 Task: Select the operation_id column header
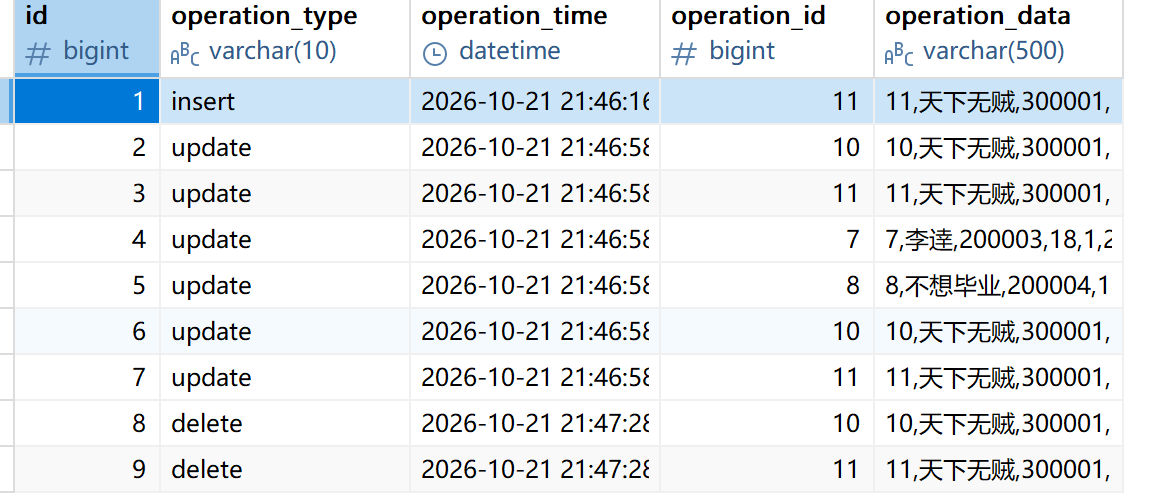pyautogui.click(x=767, y=37)
